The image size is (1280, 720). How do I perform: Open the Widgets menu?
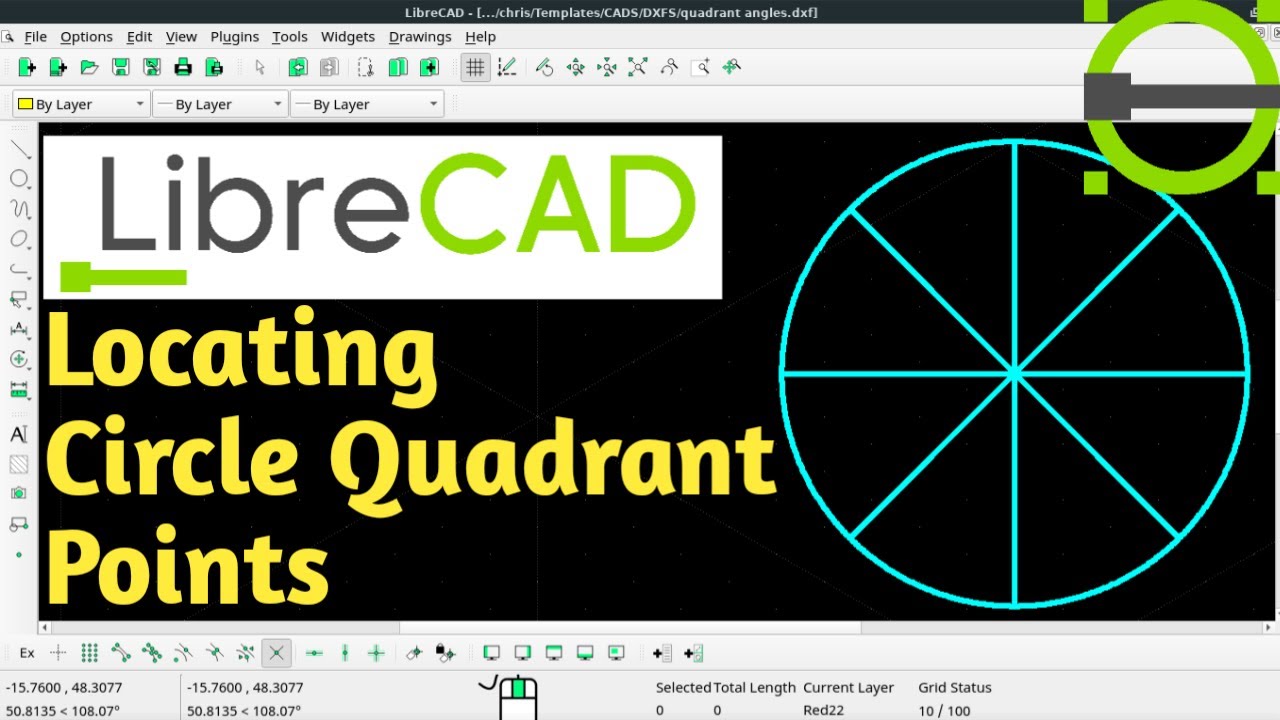[x=348, y=37]
